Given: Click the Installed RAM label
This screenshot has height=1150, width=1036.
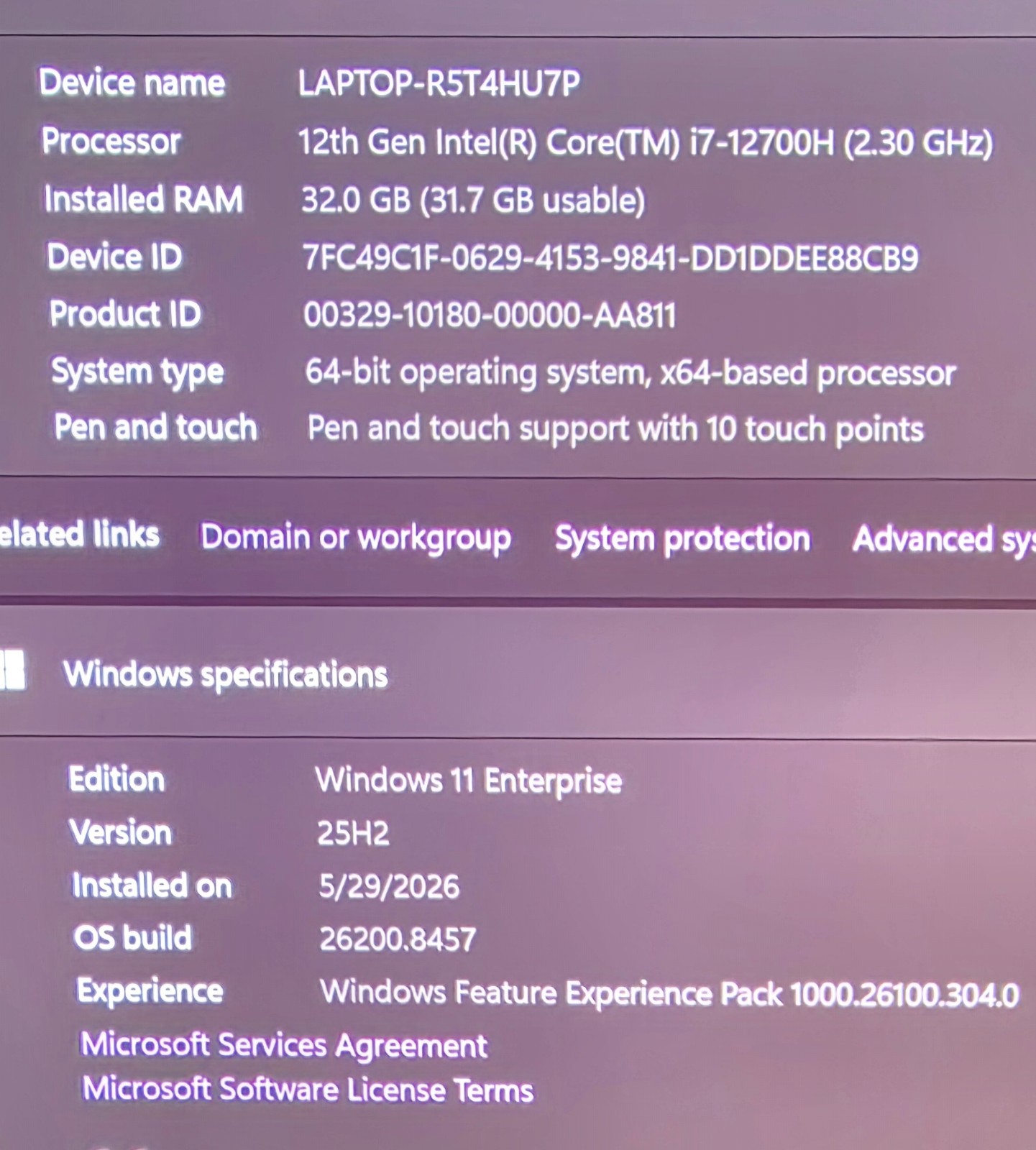Looking at the screenshot, I should (x=144, y=198).
